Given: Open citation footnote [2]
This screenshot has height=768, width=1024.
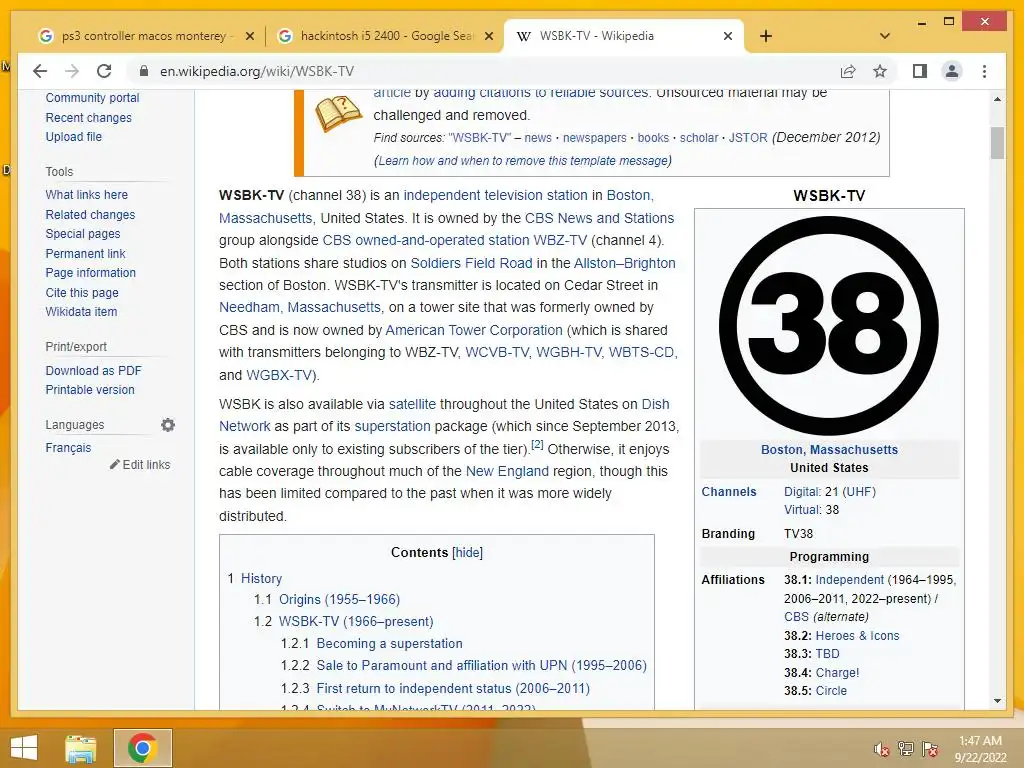Looking at the screenshot, I should tap(537, 445).
